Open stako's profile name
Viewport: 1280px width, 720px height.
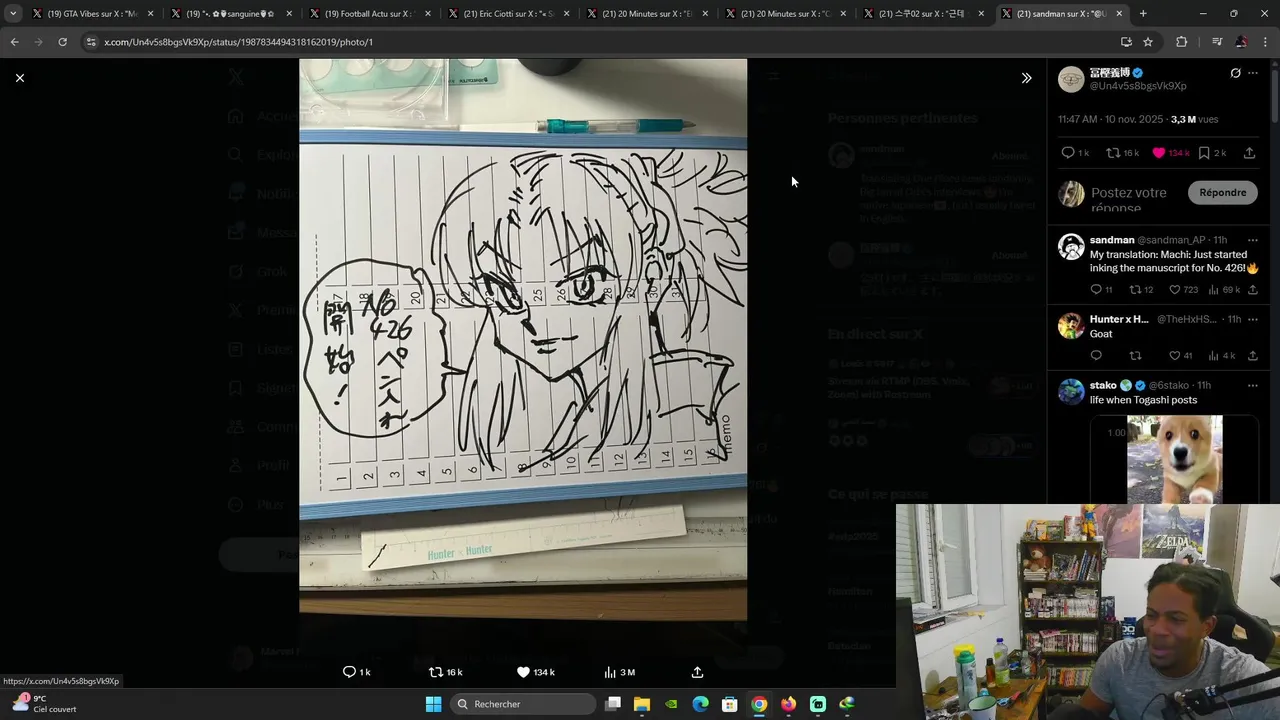point(1103,385)
